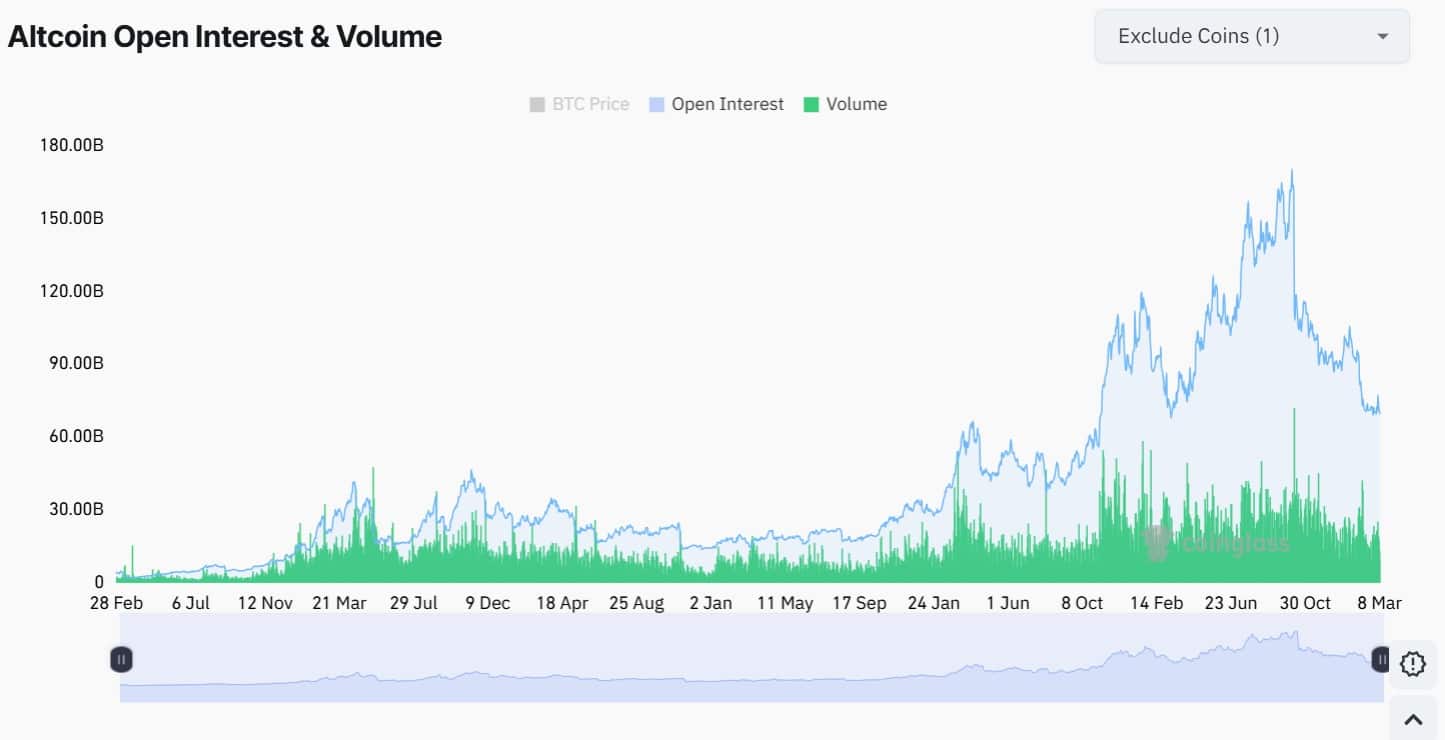Click the 8 Mar label on the x-axis

(1381, 603)
